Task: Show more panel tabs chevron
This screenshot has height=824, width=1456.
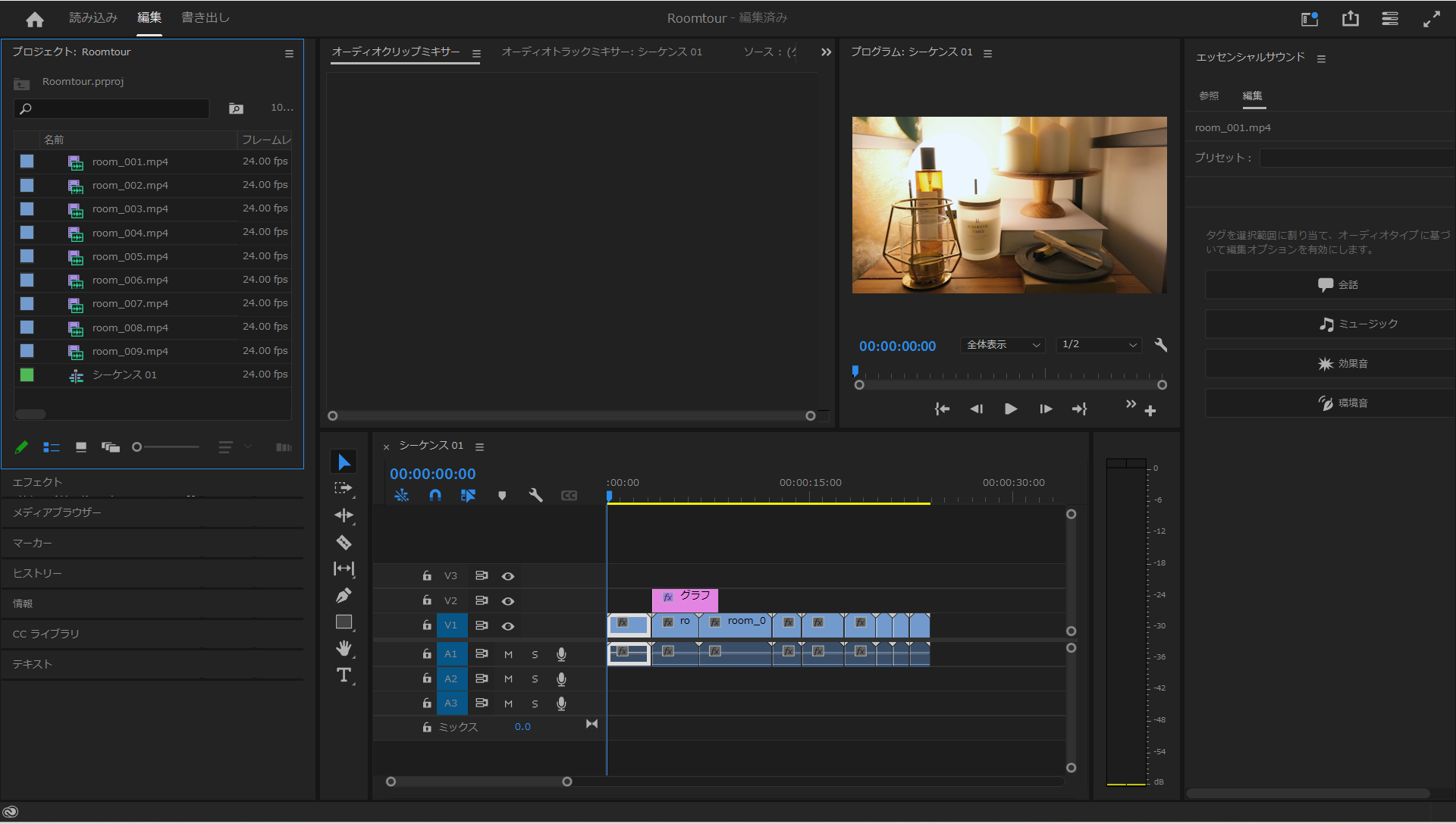Action: tap(826, 52)
